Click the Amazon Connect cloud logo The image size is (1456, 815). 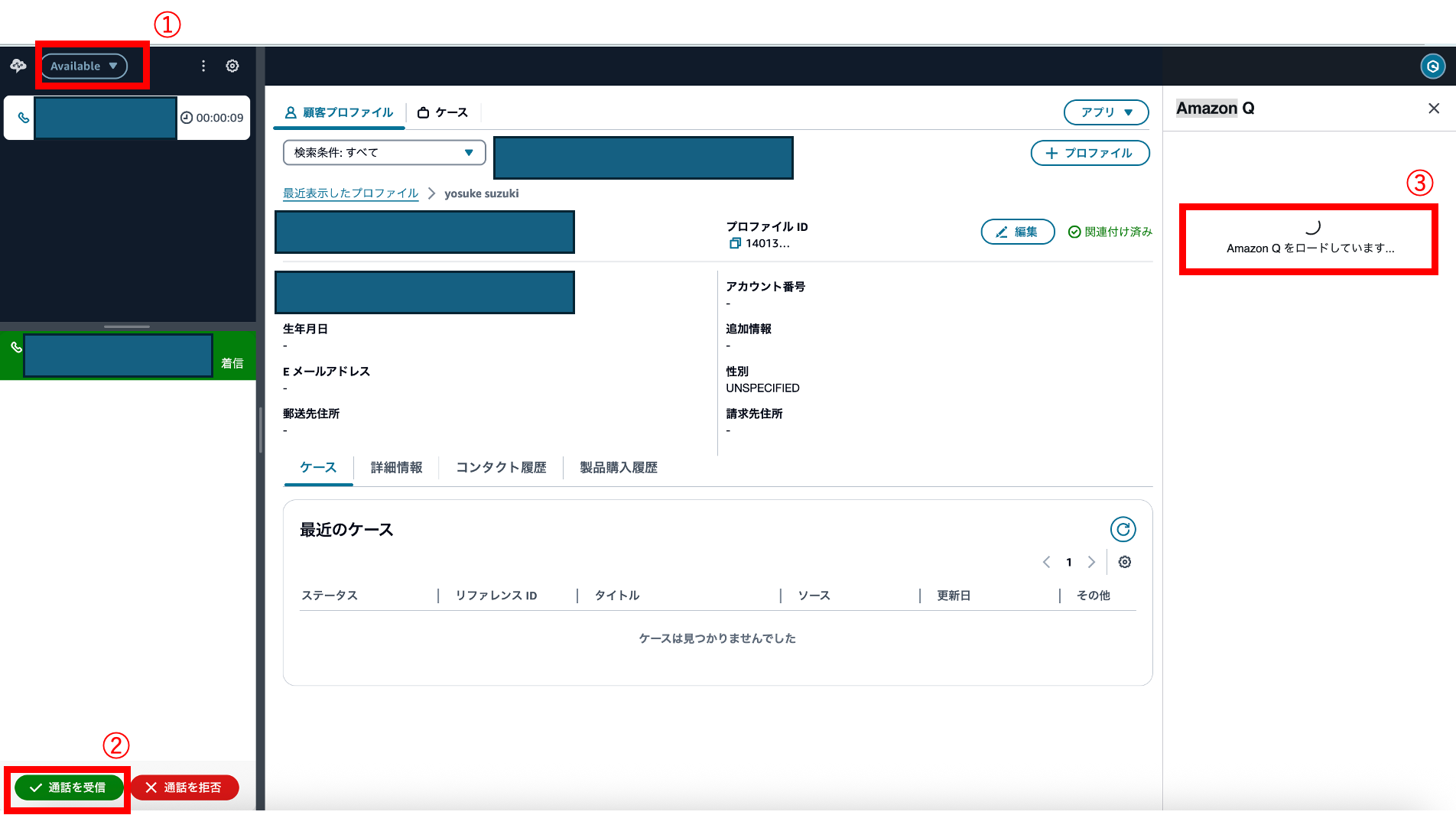17,66
